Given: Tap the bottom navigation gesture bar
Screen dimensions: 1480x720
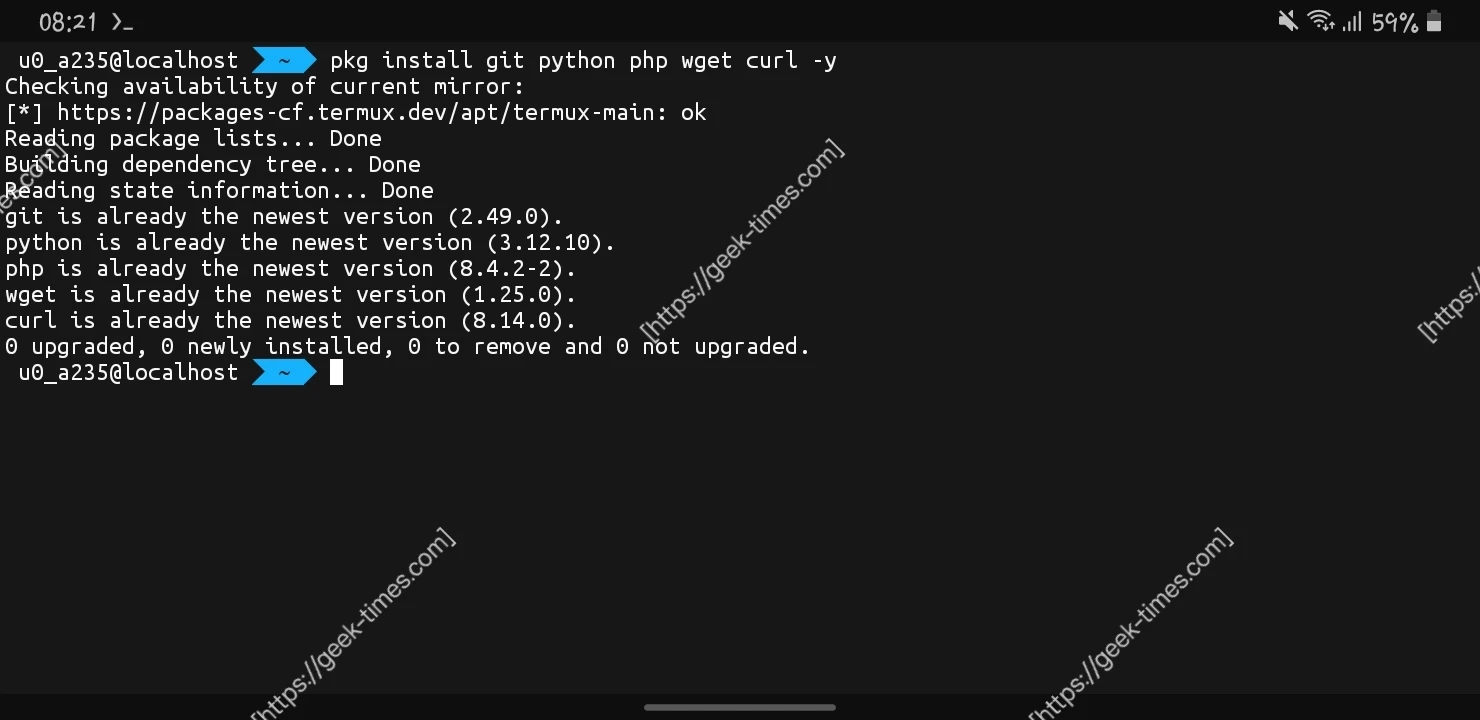Looking at the screenshot, I should (740, 707).
